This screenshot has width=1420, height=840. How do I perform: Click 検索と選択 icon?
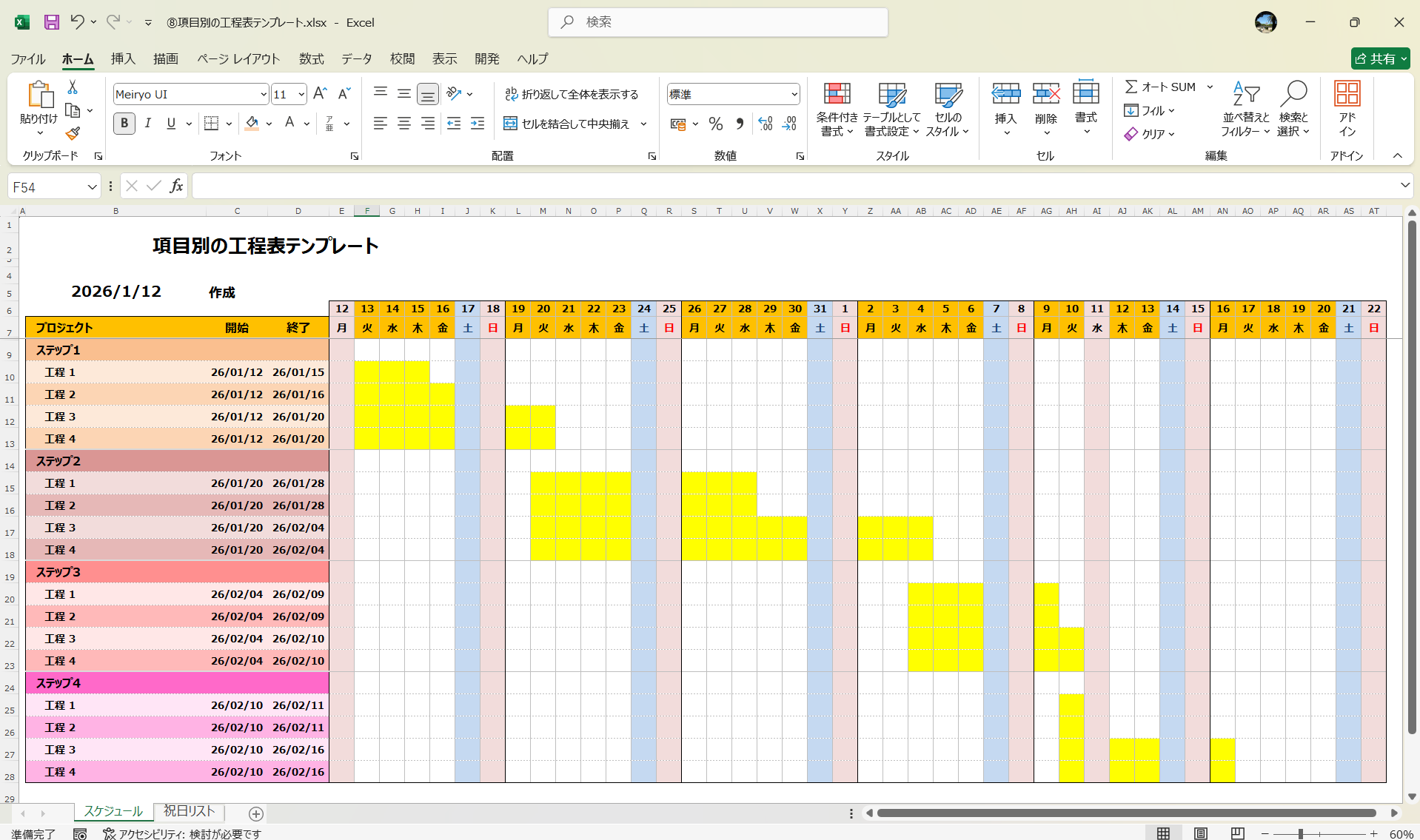1294,110
